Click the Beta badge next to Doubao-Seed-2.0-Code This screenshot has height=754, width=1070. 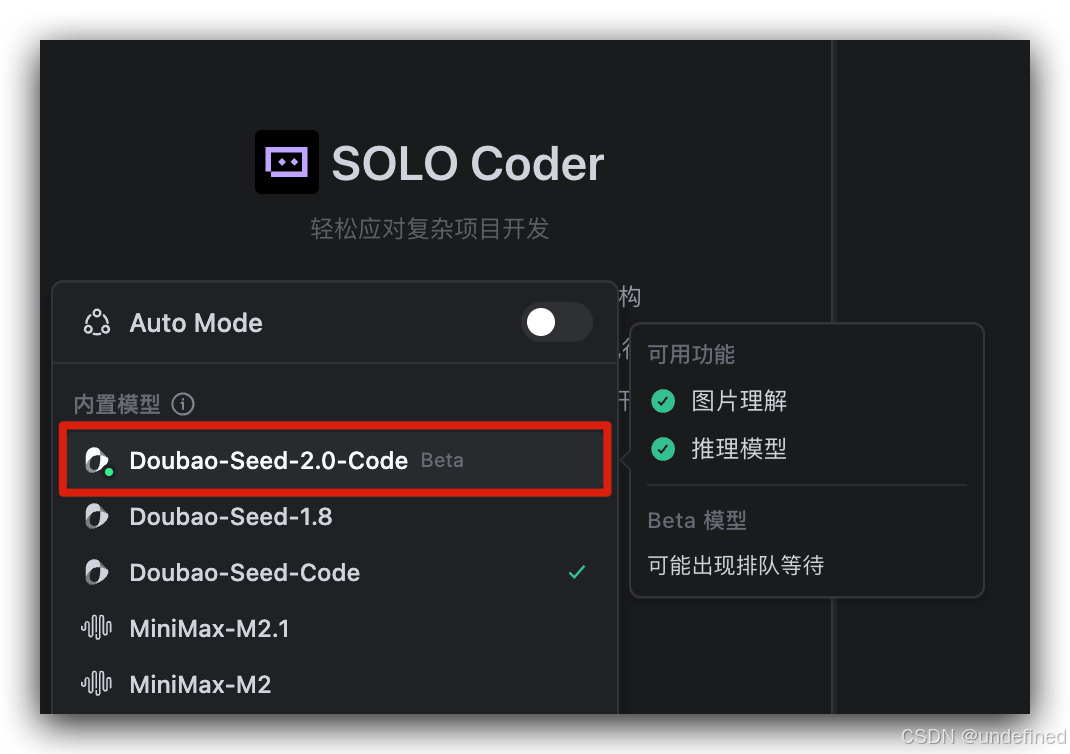point(441,460)
